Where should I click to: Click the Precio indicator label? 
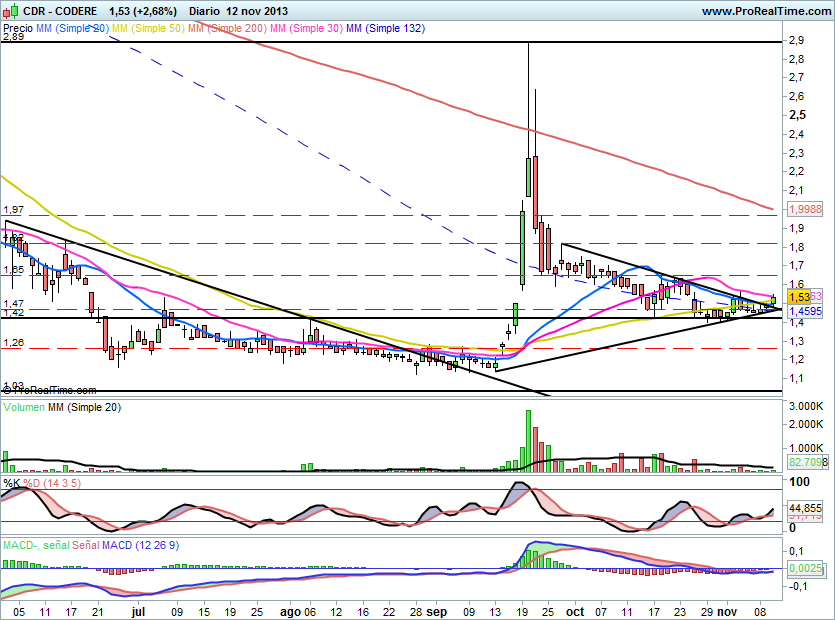click(18, 28)
